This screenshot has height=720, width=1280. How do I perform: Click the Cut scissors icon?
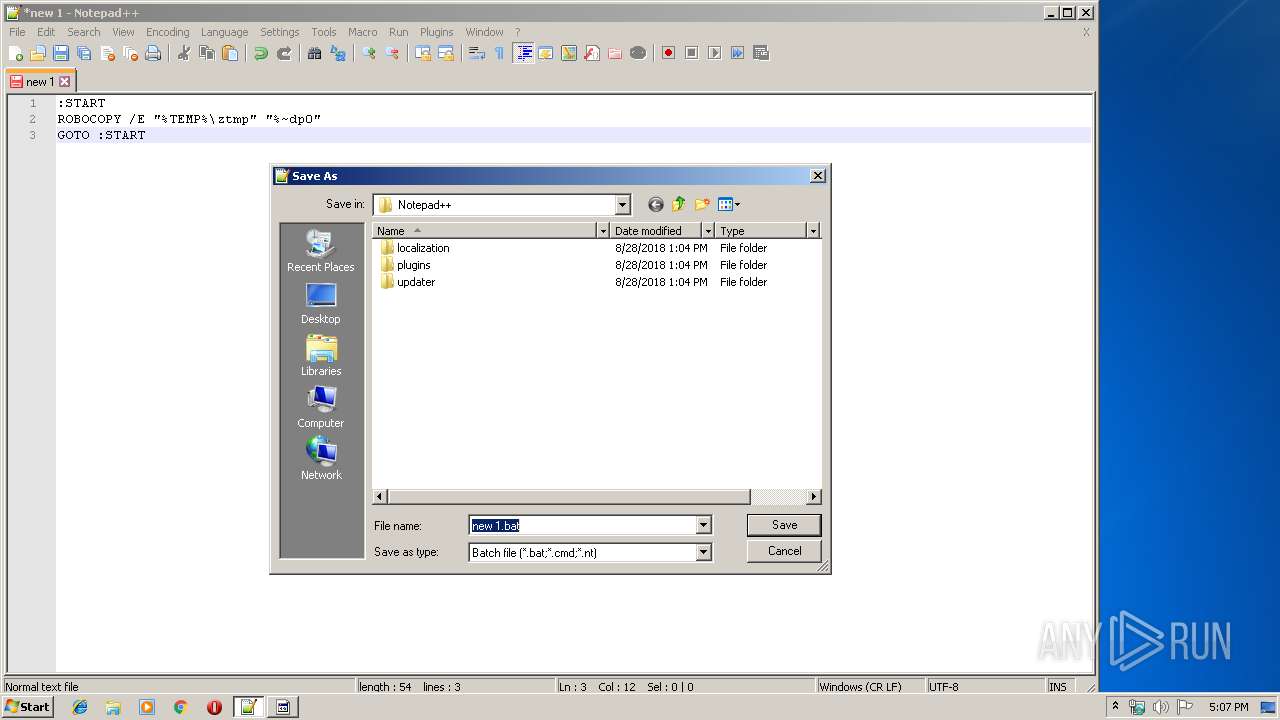coord(184,53)
